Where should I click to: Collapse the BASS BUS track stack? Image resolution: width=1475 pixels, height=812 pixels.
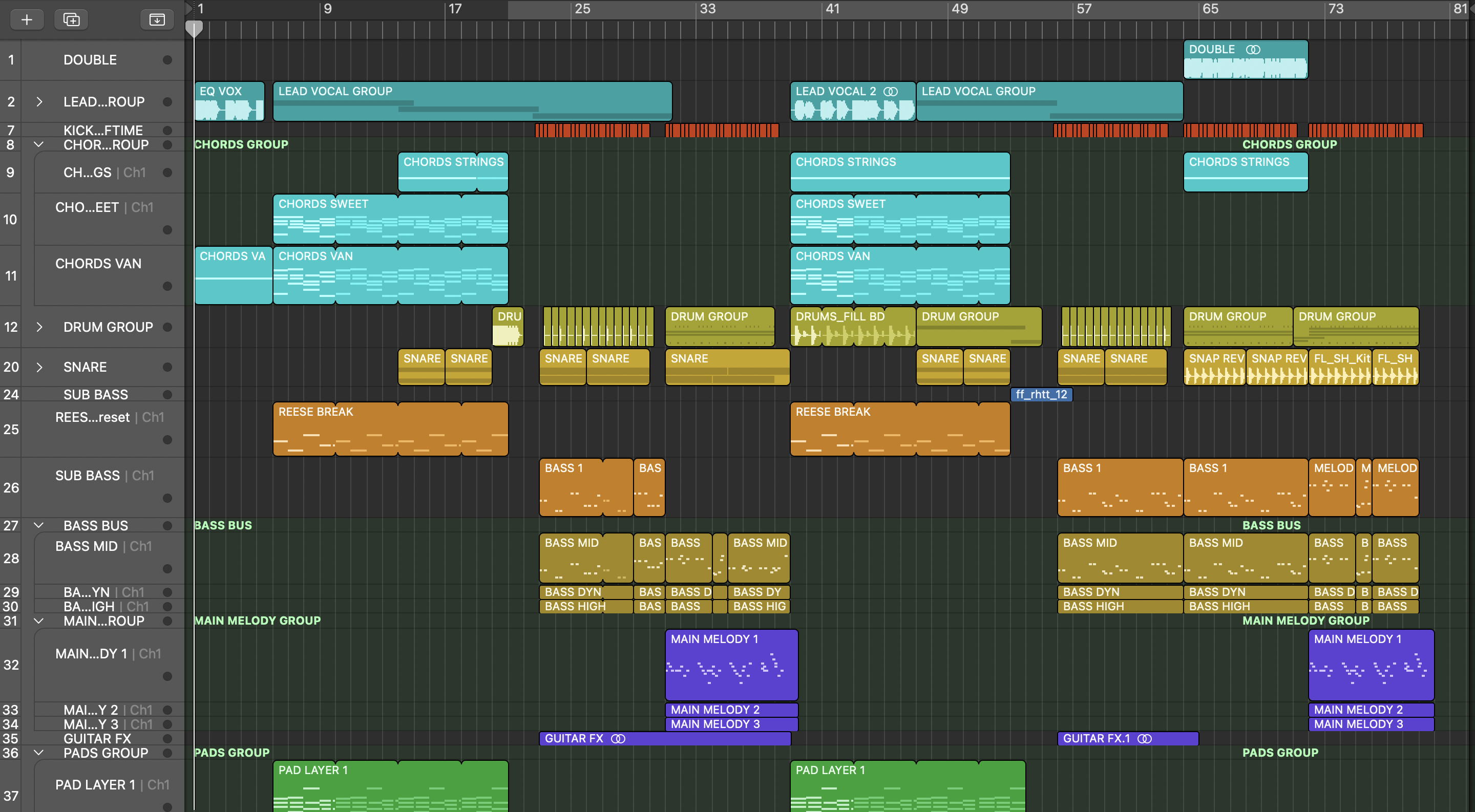pyautogui.click(x=39, y=526)
